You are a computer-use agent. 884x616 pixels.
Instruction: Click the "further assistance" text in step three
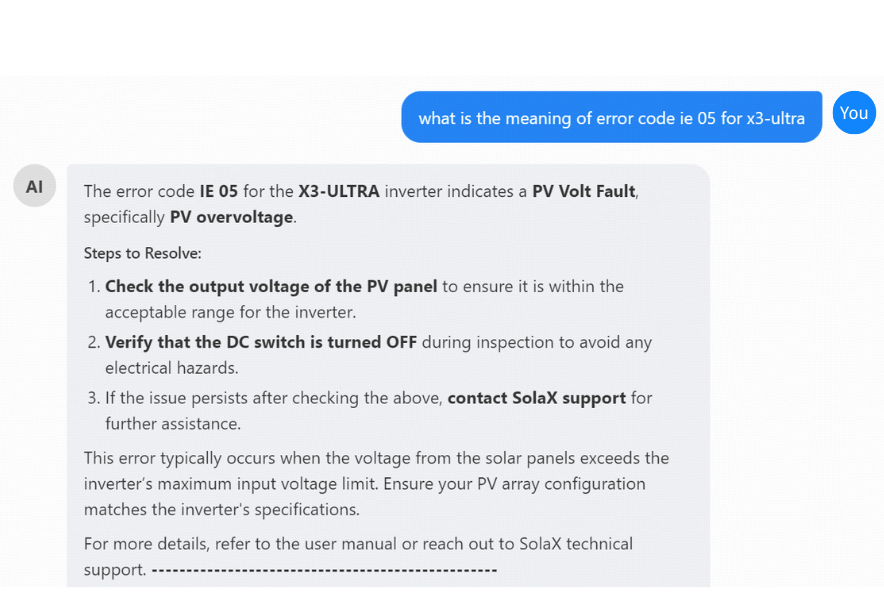click(172, 424)
